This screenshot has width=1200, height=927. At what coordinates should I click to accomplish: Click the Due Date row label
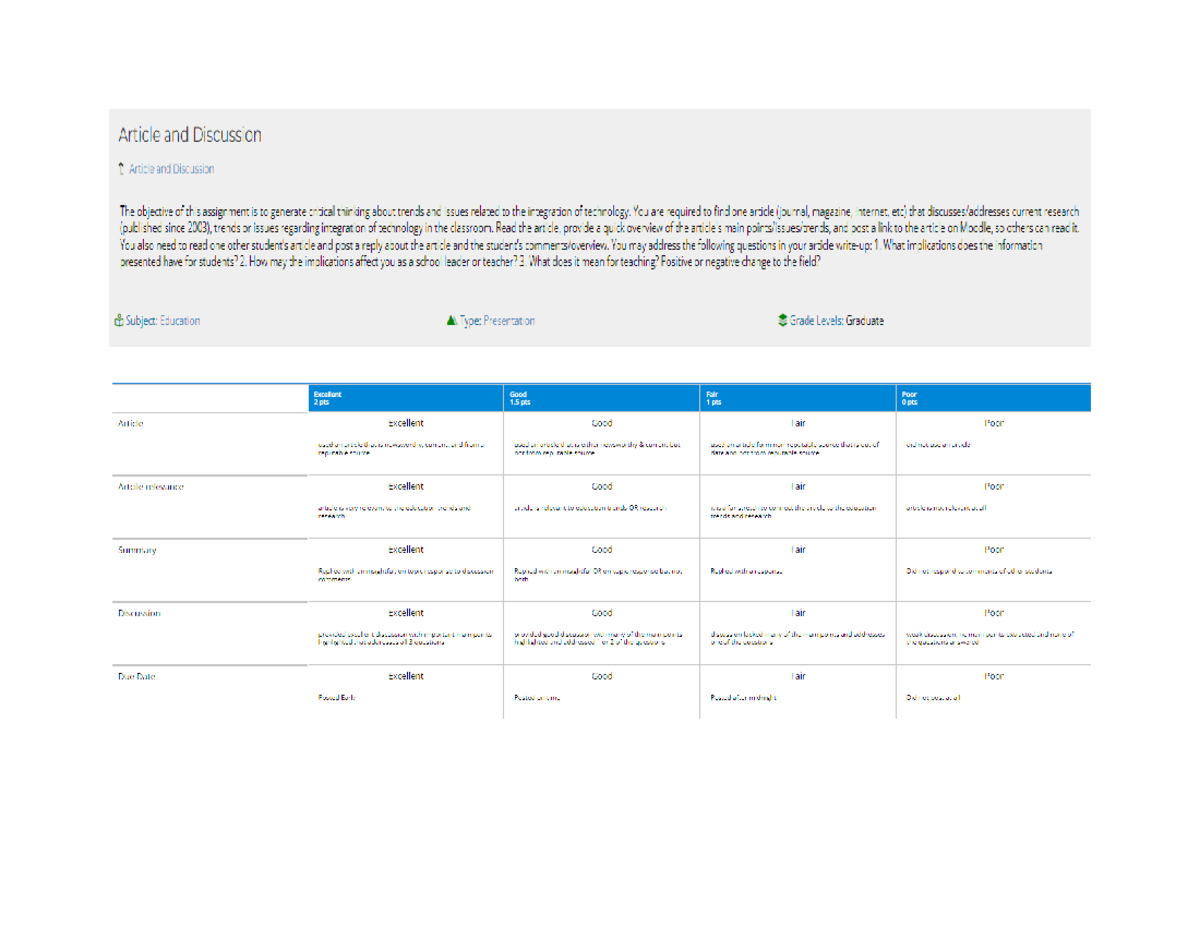click(x=138, y=676)
